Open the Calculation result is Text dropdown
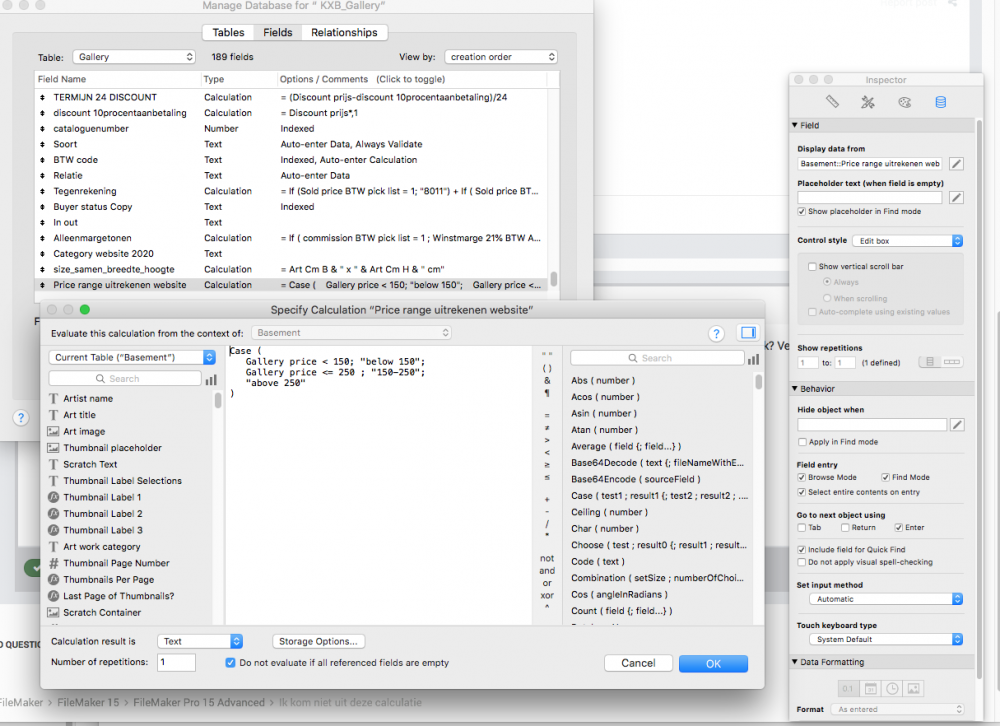 (x=200, y=641)
